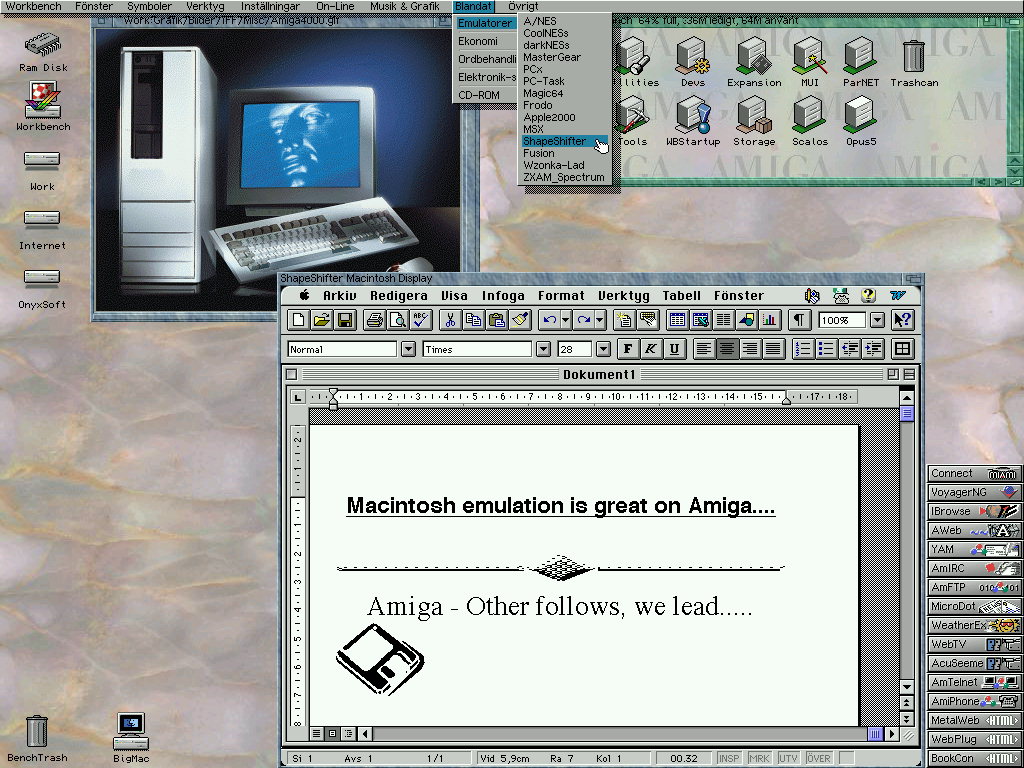Viewport: 1024px width, 768px height.
Task: Click the Bulleted list icon
Action: (x=826, y=349)
